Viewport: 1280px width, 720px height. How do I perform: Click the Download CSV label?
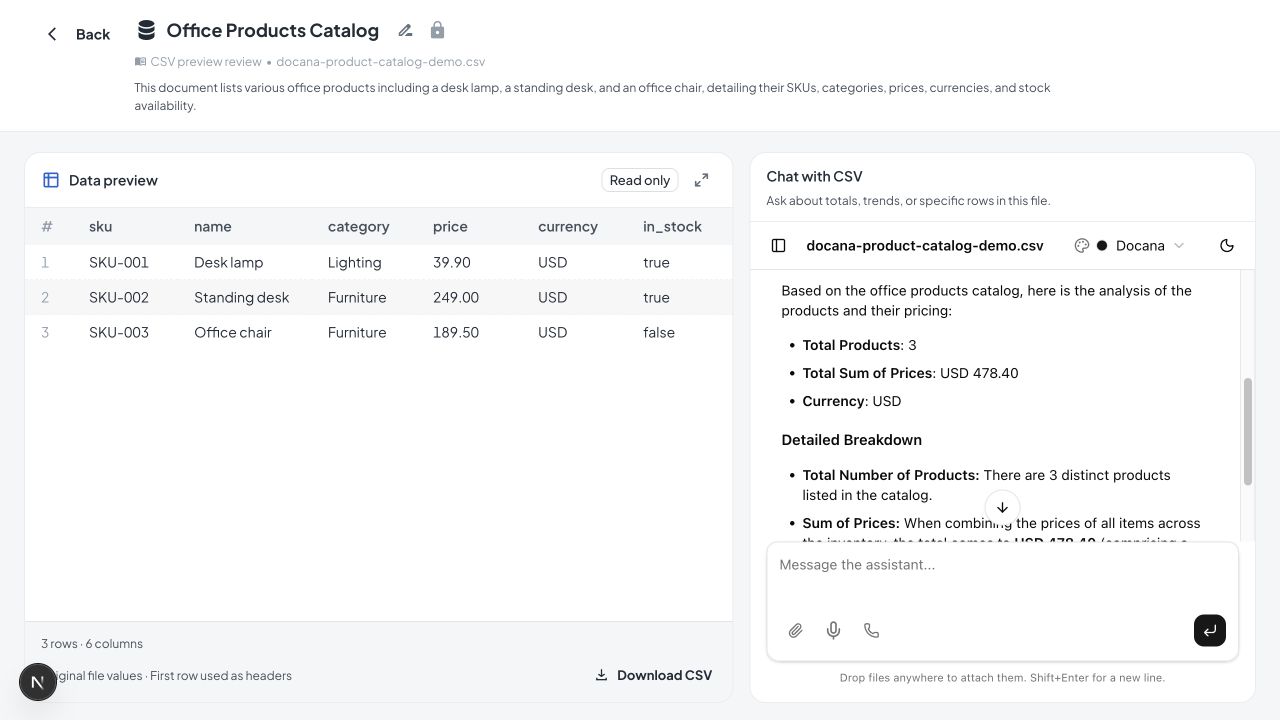664,675
